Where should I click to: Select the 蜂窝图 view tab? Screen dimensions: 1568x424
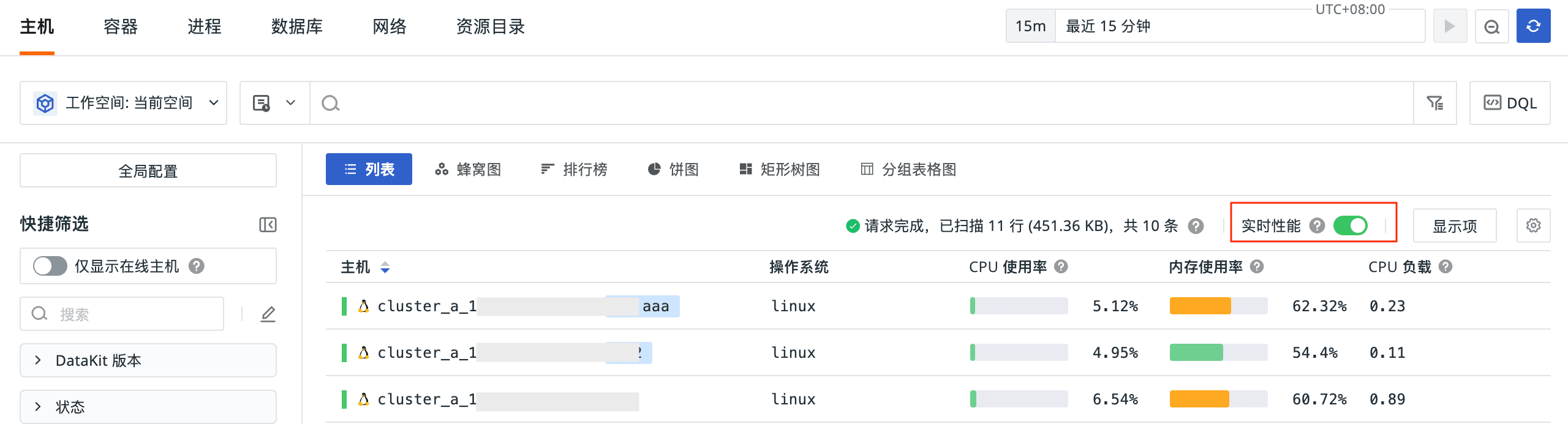(469, 169)
